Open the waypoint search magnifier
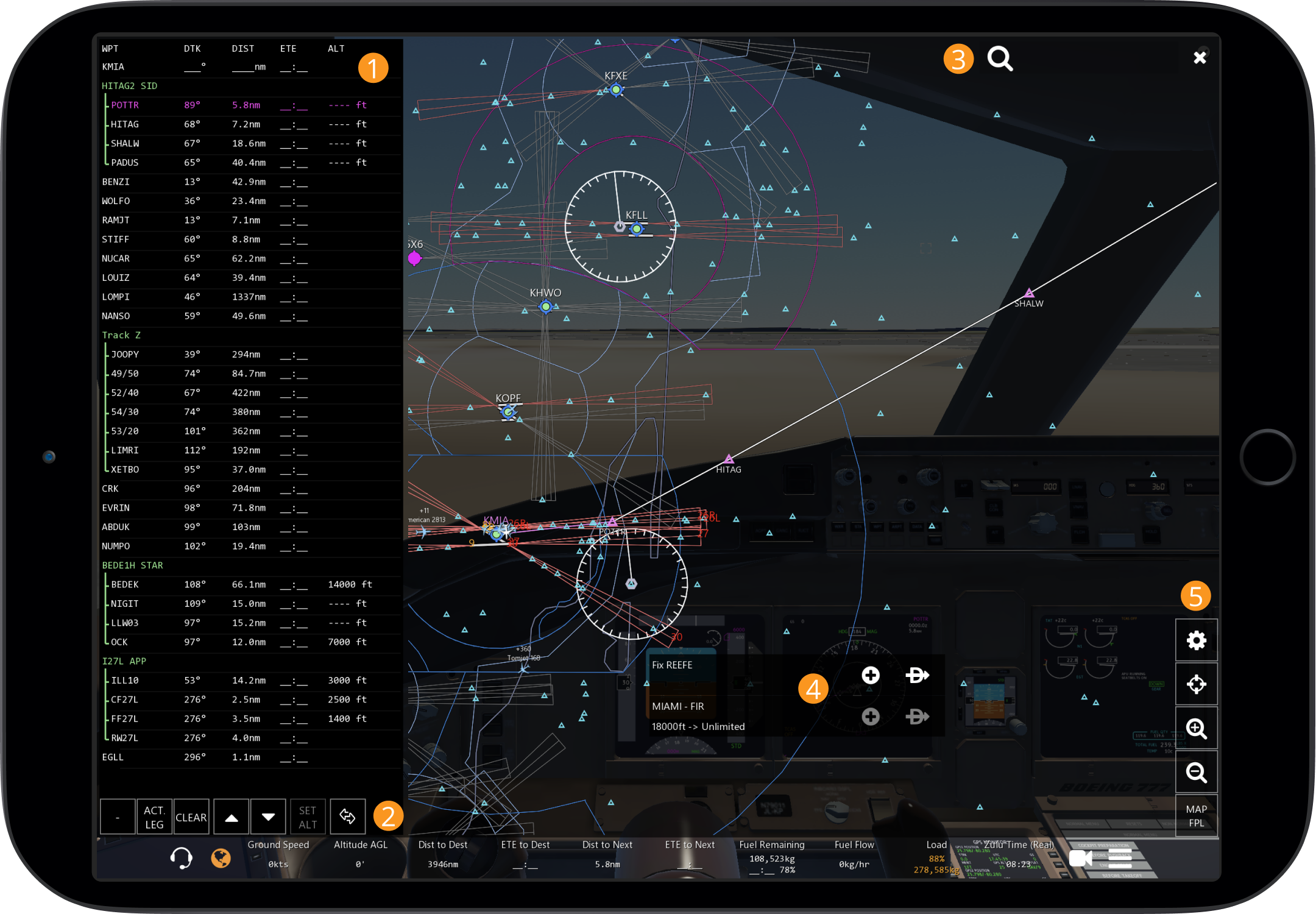1316x914 pixels. pyautogui.click(x=999, y=58)
